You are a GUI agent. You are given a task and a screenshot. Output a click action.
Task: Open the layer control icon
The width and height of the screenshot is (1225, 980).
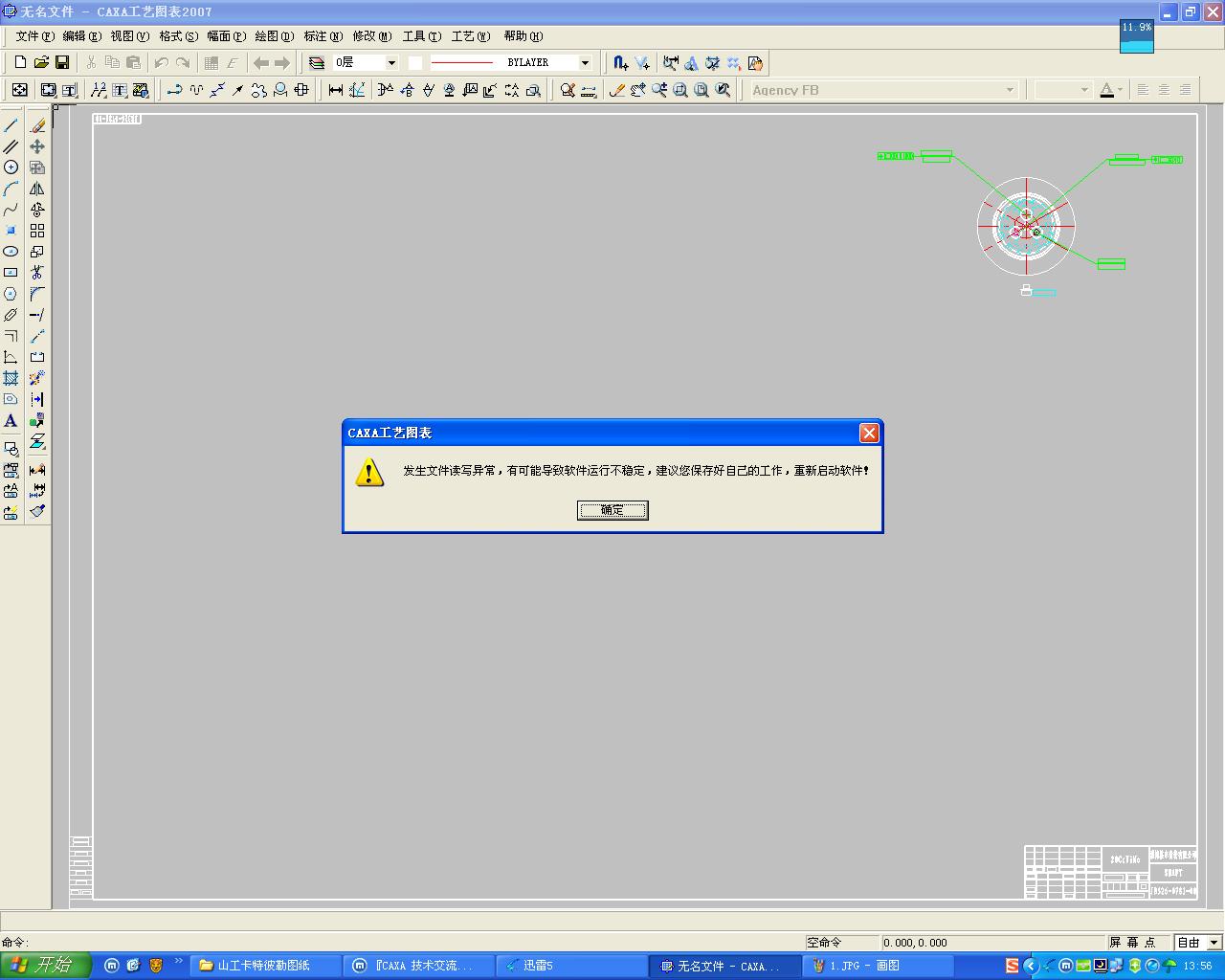317,63
